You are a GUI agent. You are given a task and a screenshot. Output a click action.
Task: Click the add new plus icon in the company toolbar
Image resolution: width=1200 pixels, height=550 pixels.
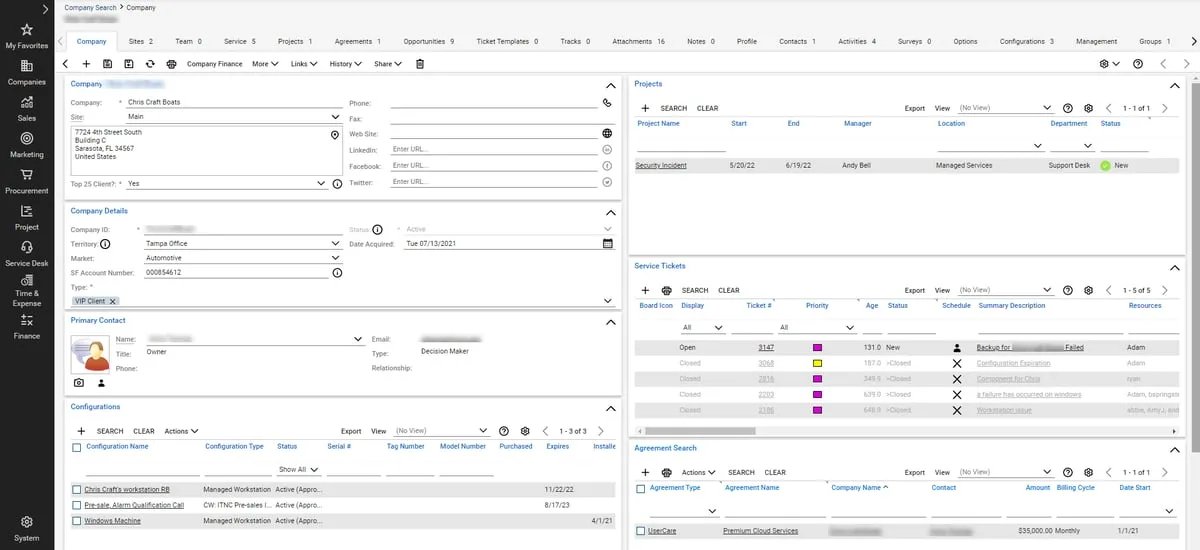point(86,64)
